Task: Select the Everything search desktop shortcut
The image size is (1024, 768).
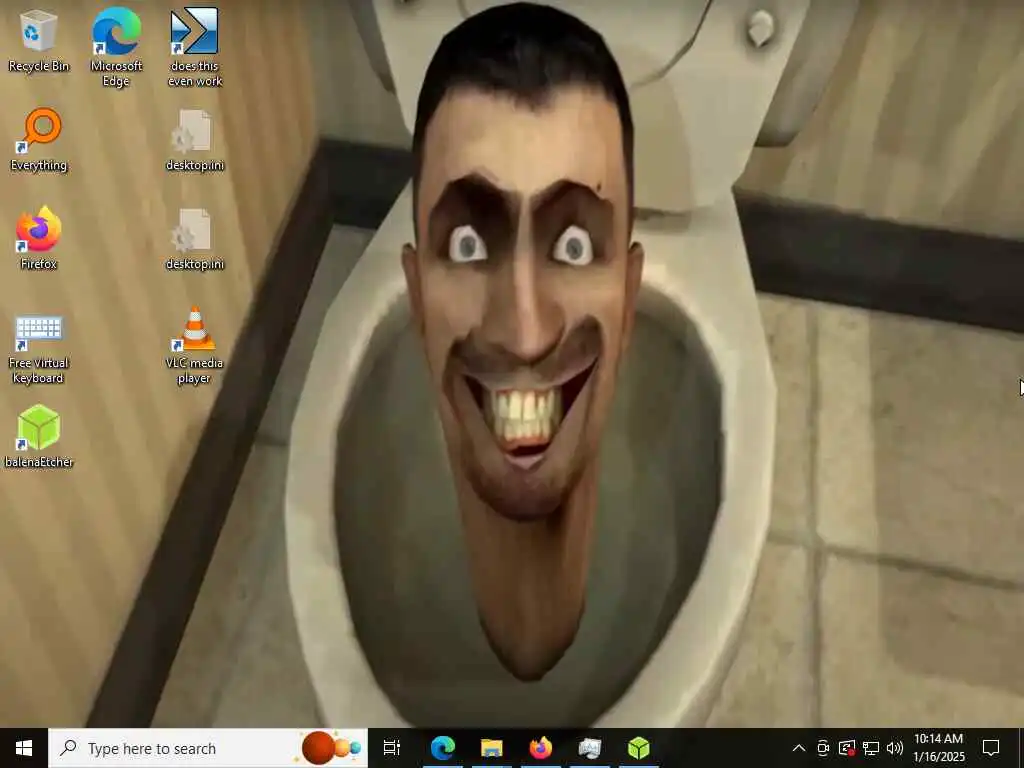Action: 39,140
